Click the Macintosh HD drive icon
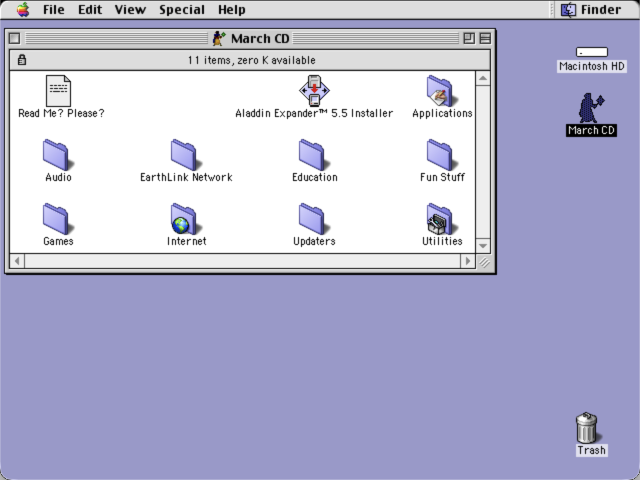Viewport: 640px width, 480px height. 591,52
